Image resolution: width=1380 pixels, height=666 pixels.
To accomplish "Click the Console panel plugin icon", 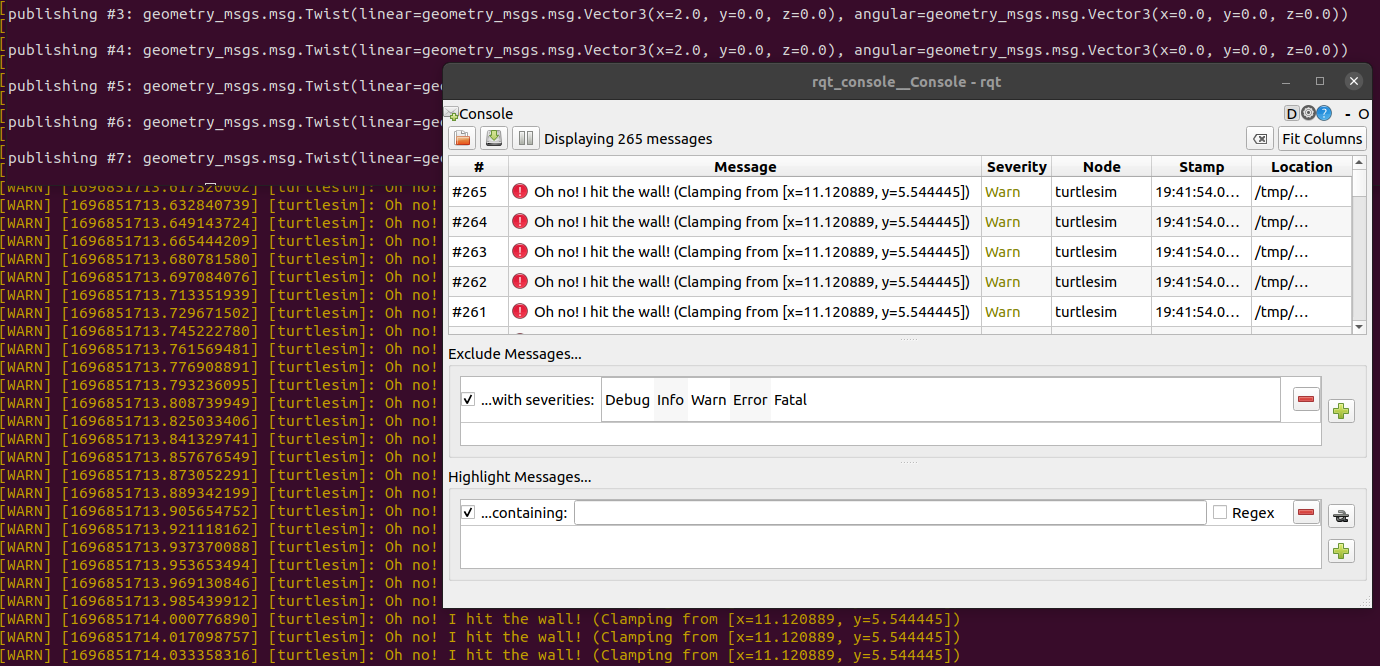I will pyautogui.click(x=452, y=114).
